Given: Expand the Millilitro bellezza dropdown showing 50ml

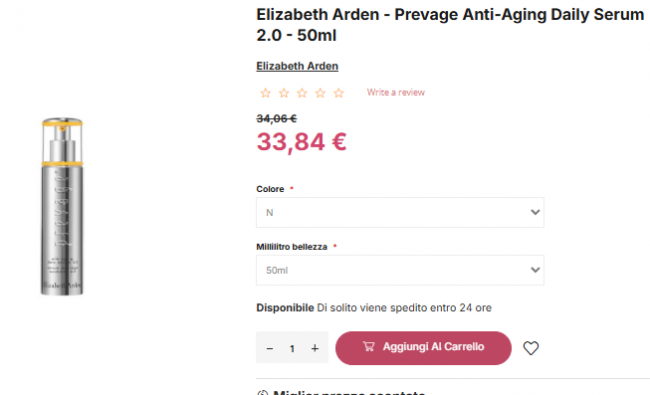Looking at the screenshot, I should 400,270.
